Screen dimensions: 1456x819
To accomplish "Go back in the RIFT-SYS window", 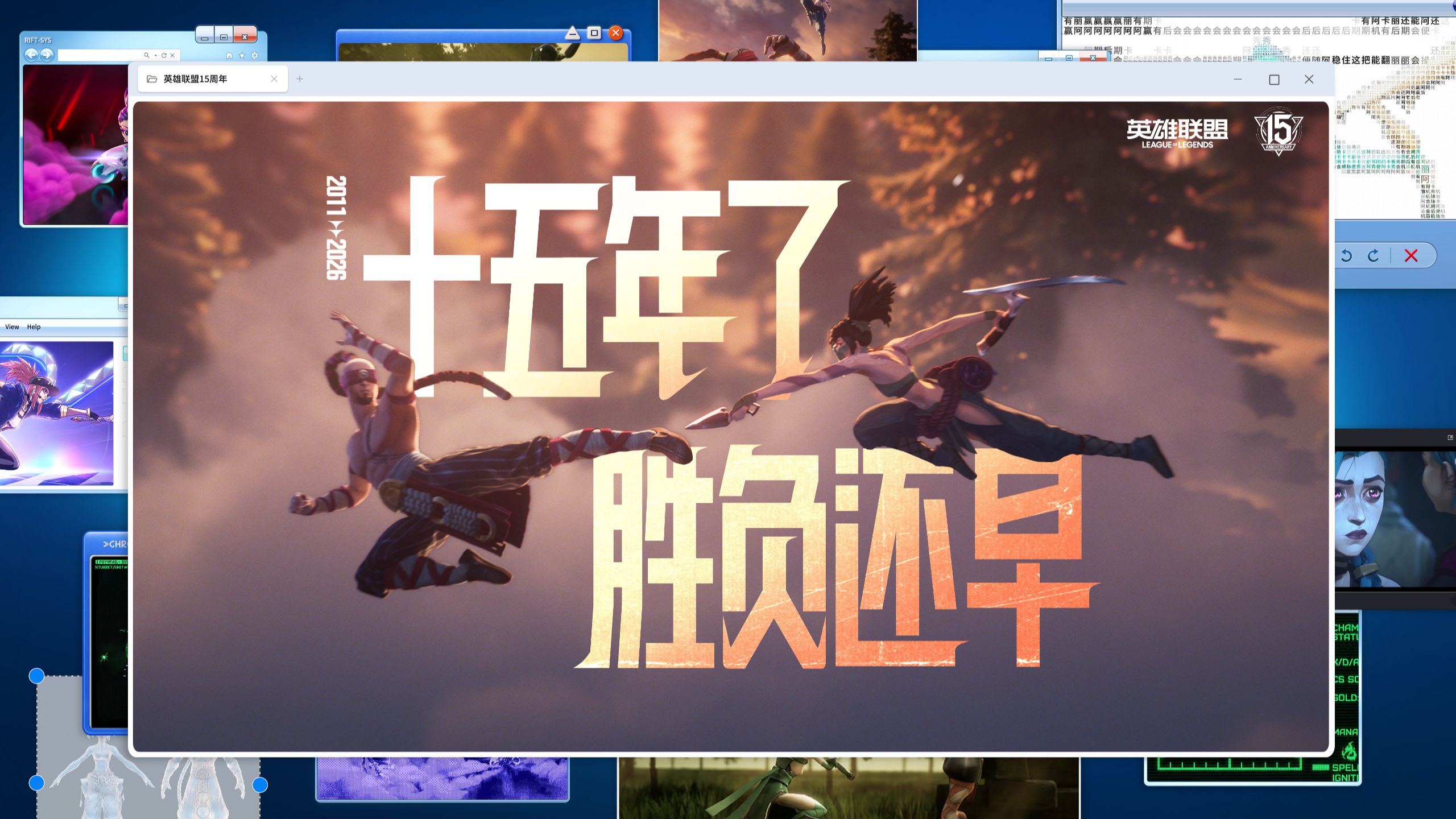I will click(x=31, y=55).
